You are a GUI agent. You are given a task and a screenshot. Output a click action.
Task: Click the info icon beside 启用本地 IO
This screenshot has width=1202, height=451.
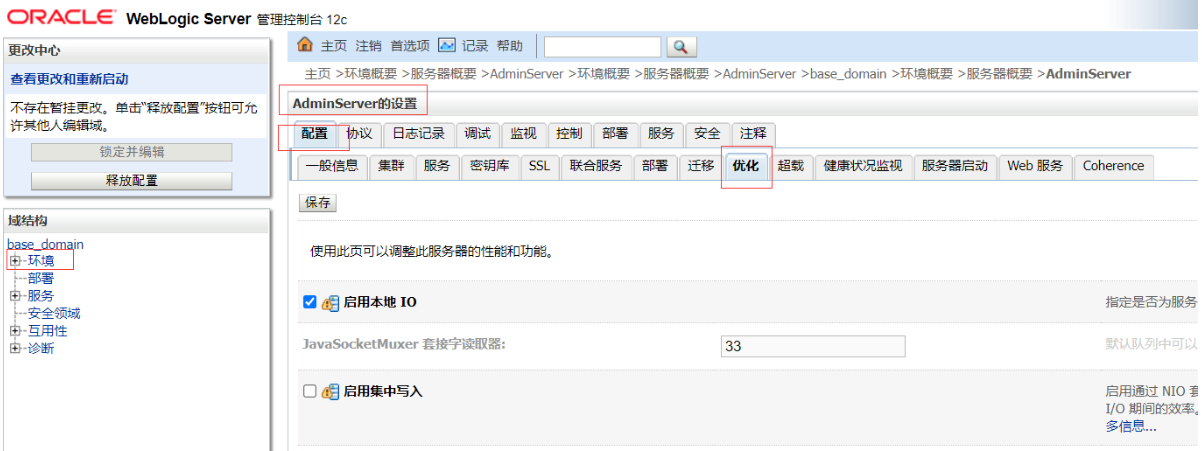pyautogui.click(x=330, y=303)
